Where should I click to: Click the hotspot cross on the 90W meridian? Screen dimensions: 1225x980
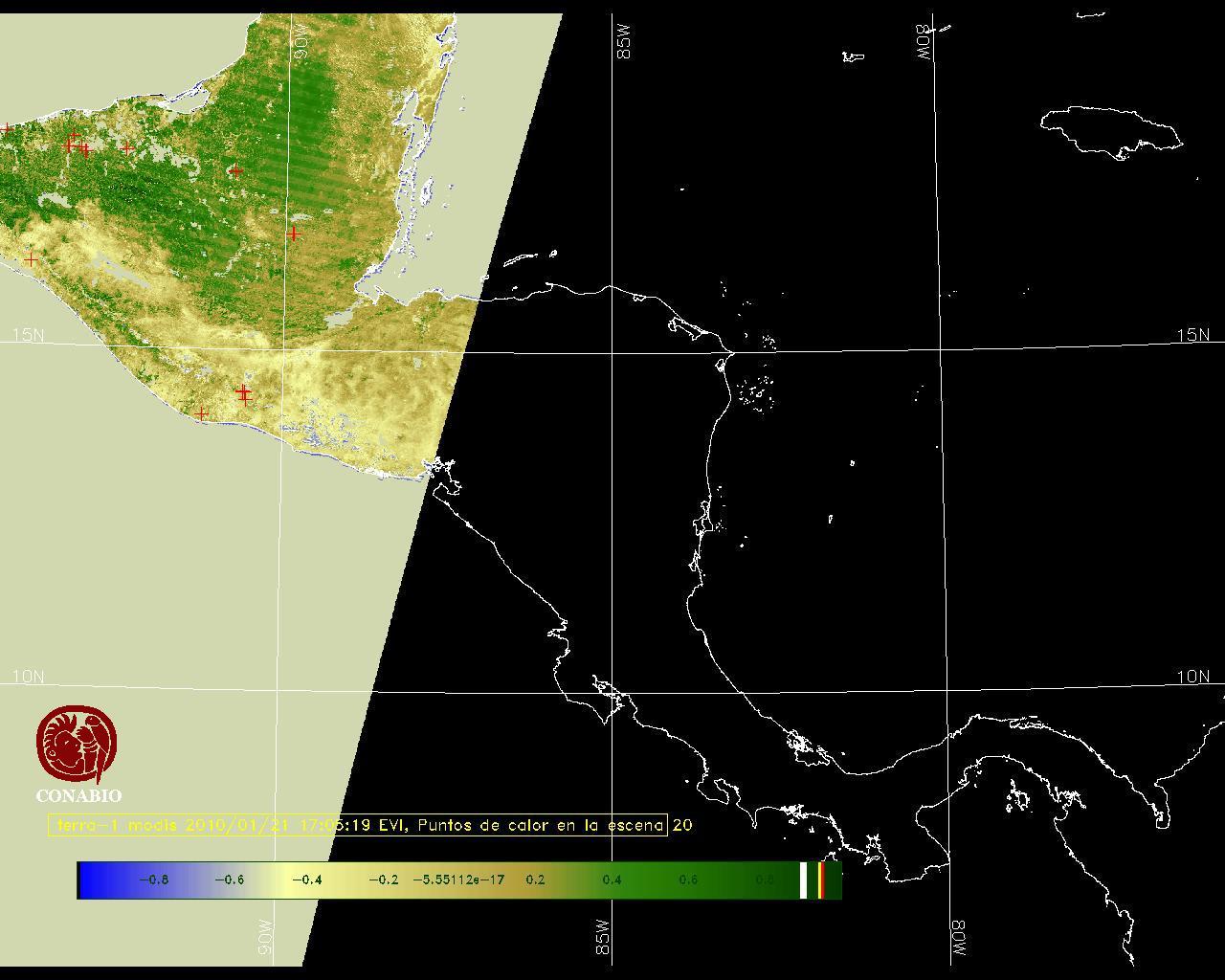[x=294, y=234]
